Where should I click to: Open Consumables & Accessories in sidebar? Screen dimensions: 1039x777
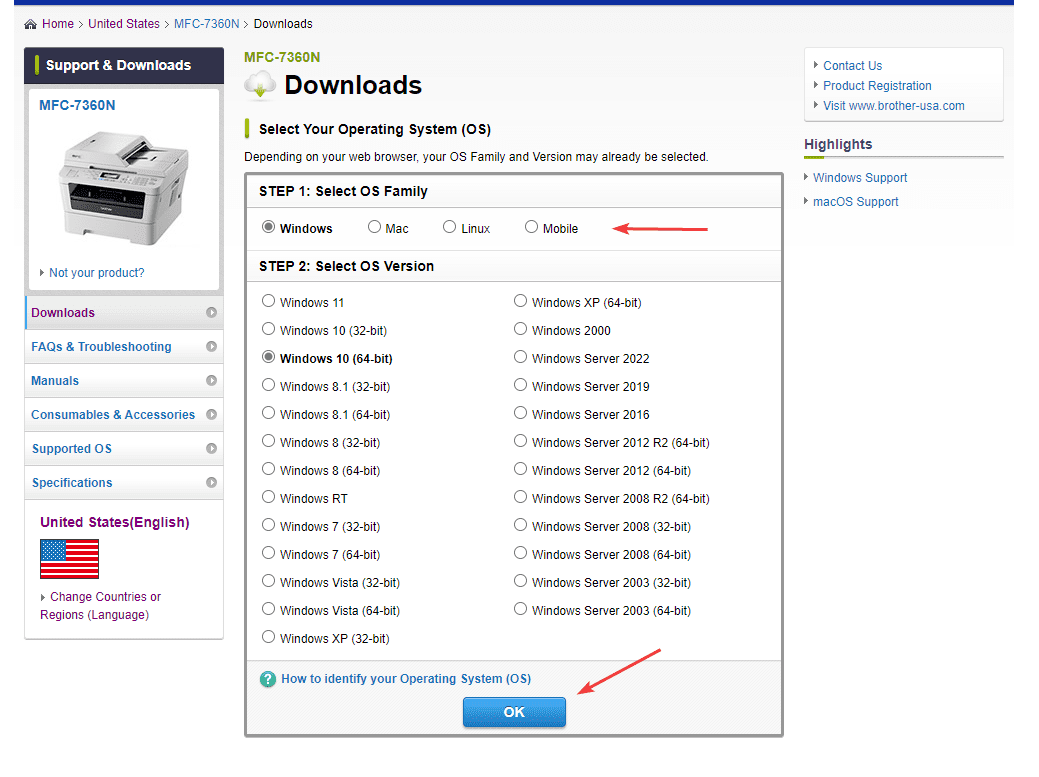click(x=113, y=415)
